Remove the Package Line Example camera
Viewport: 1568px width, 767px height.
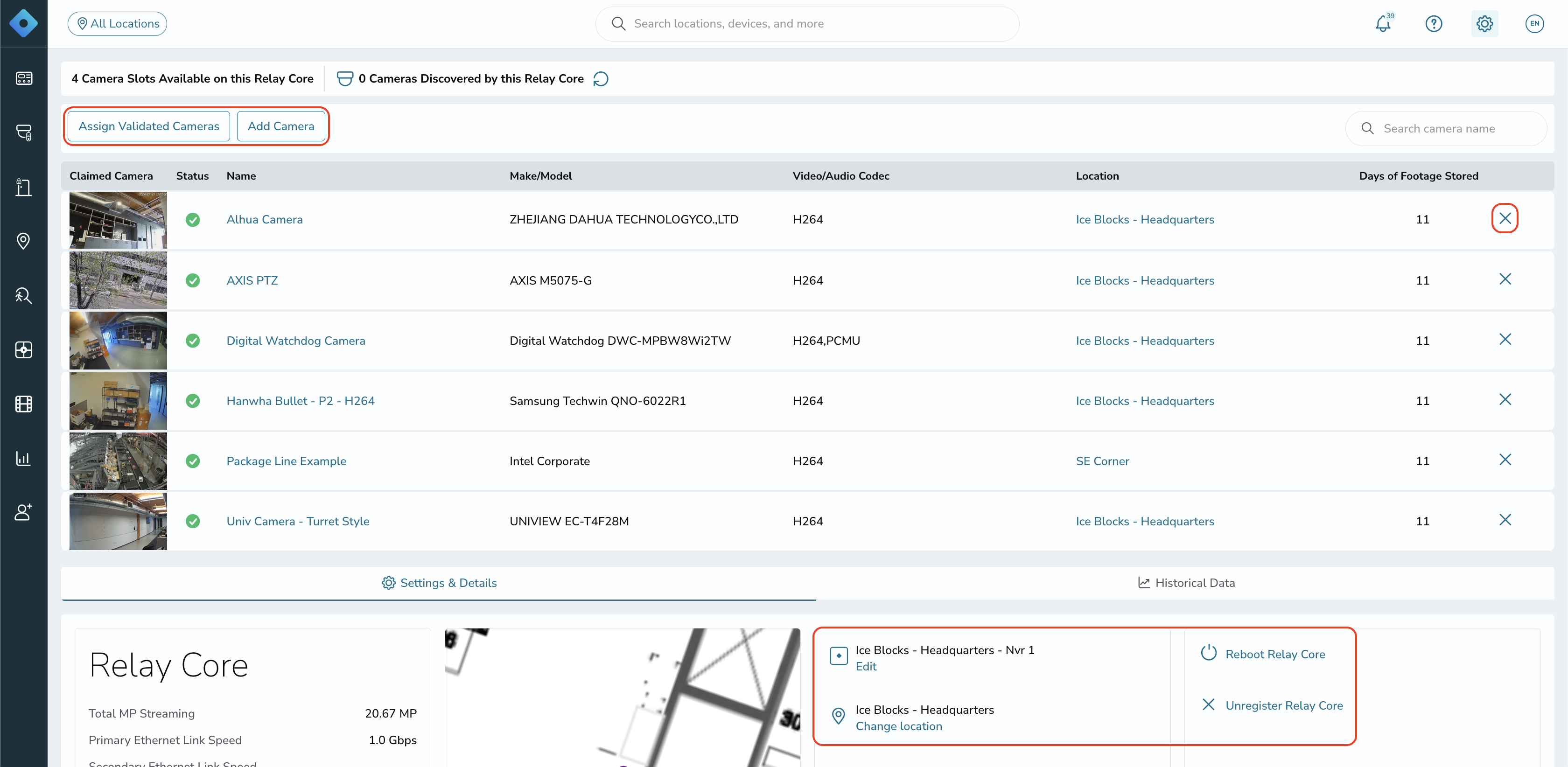point(1505,460)
